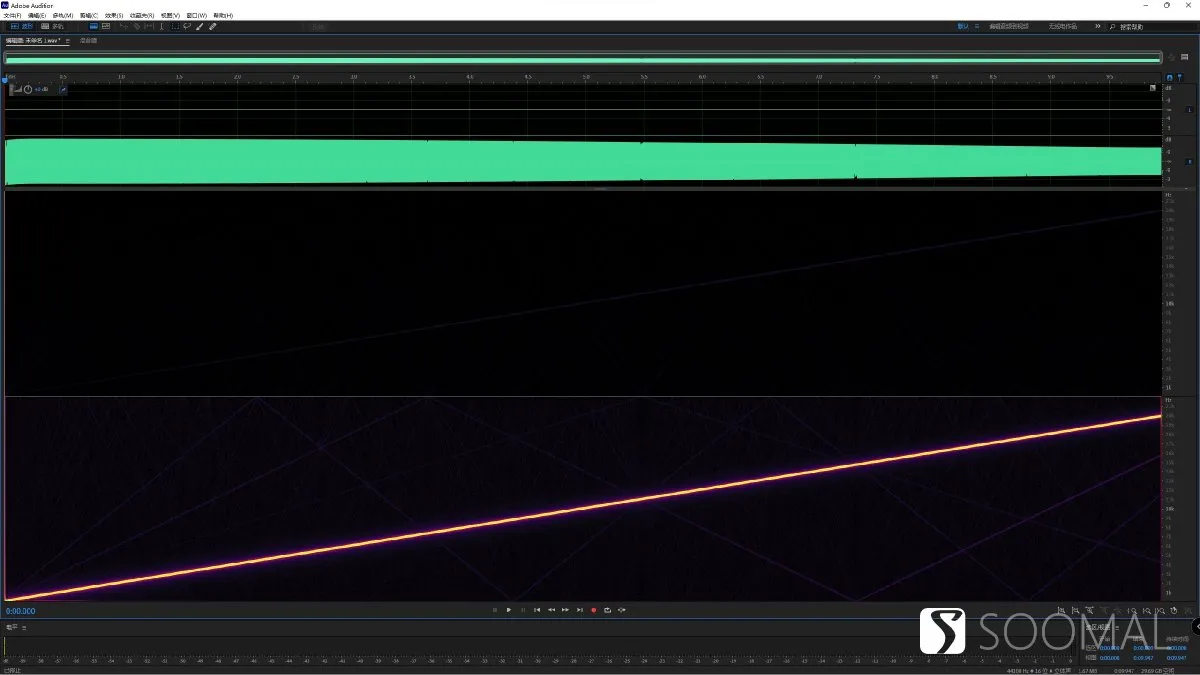Move playhead to previous marker
The image size is (1200, 675).
pyautogui.click(x=537, y=610)
